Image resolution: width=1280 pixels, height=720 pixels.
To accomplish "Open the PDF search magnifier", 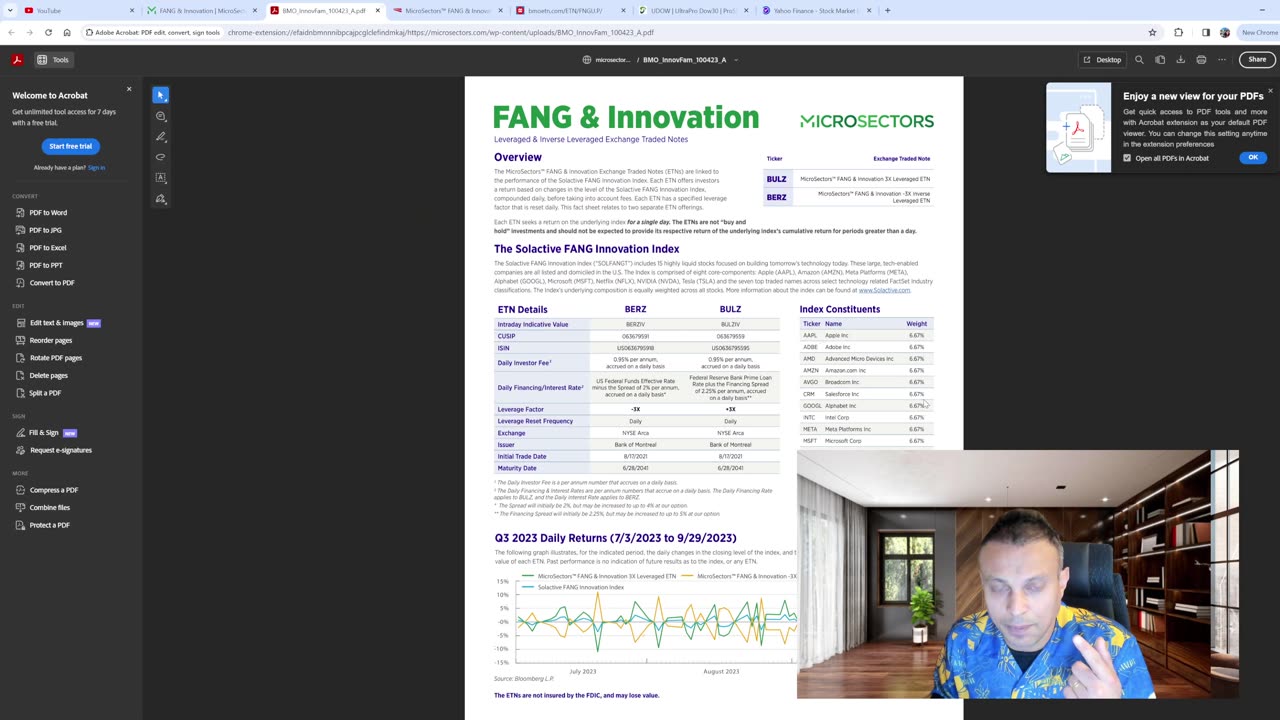I will tap(1139, 60).
